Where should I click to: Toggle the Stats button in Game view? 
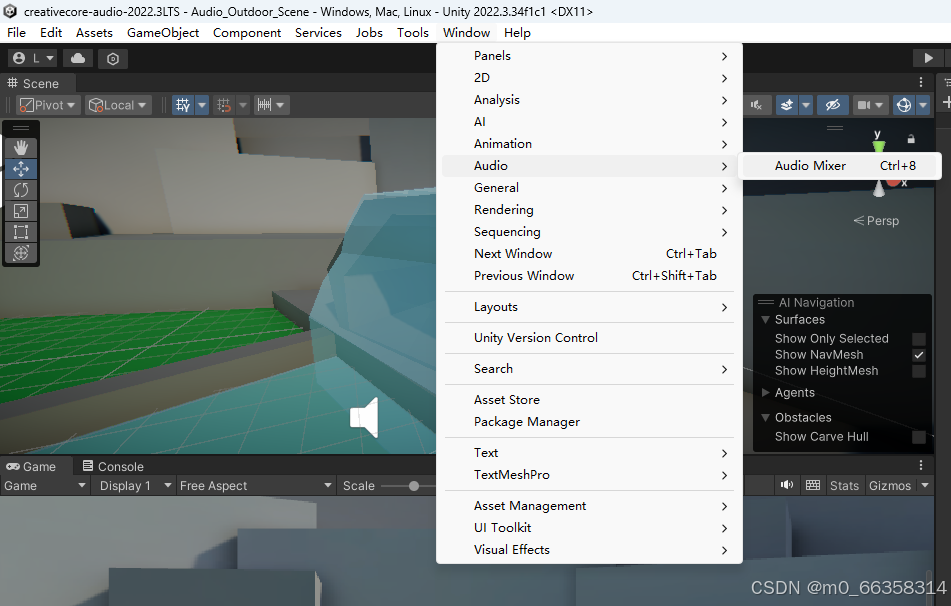844,485
